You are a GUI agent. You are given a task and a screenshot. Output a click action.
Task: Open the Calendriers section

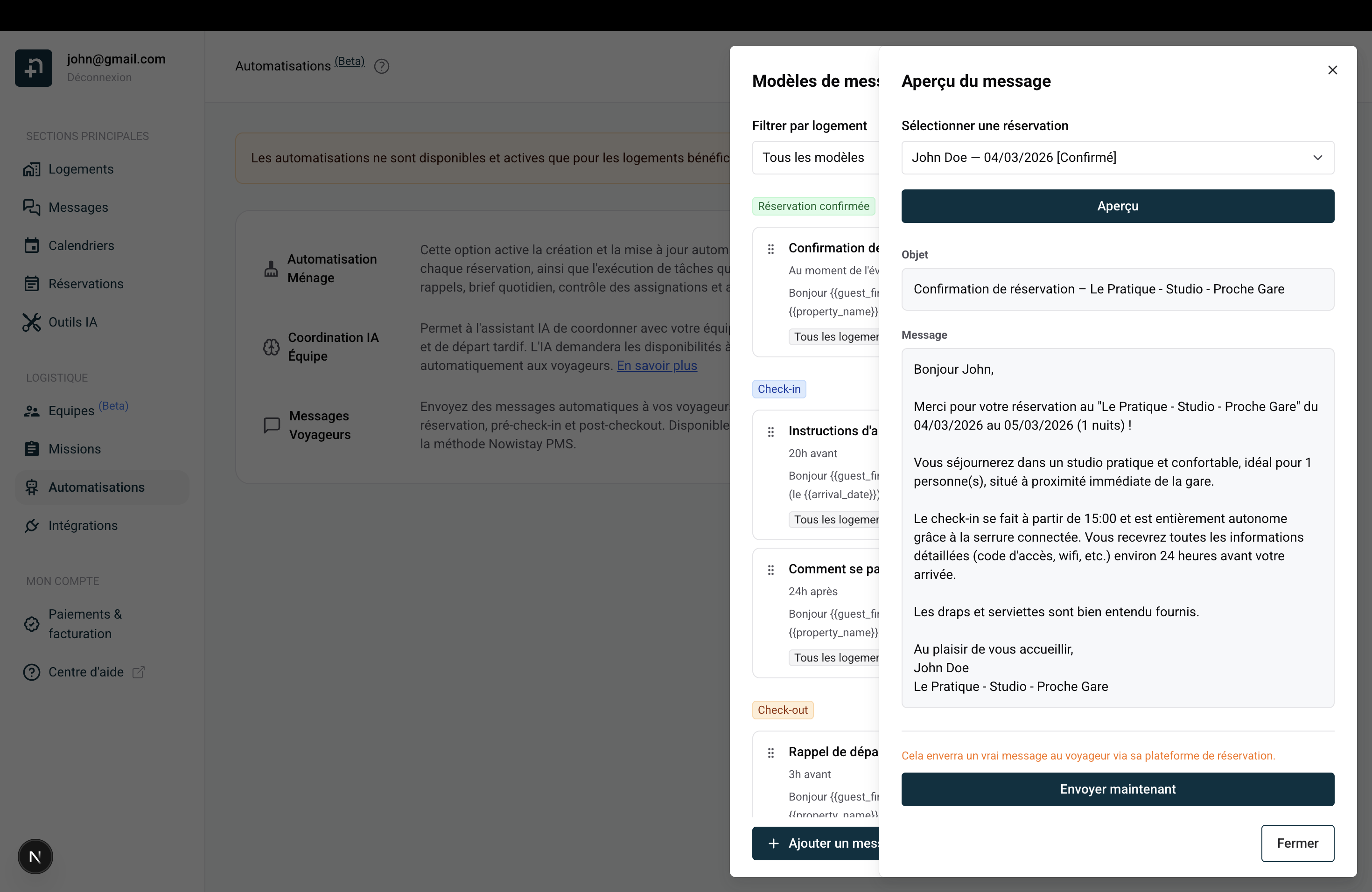81,245
